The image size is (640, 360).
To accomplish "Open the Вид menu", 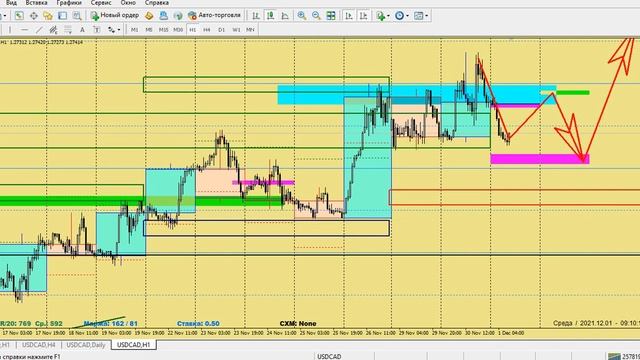I will 11,3.
